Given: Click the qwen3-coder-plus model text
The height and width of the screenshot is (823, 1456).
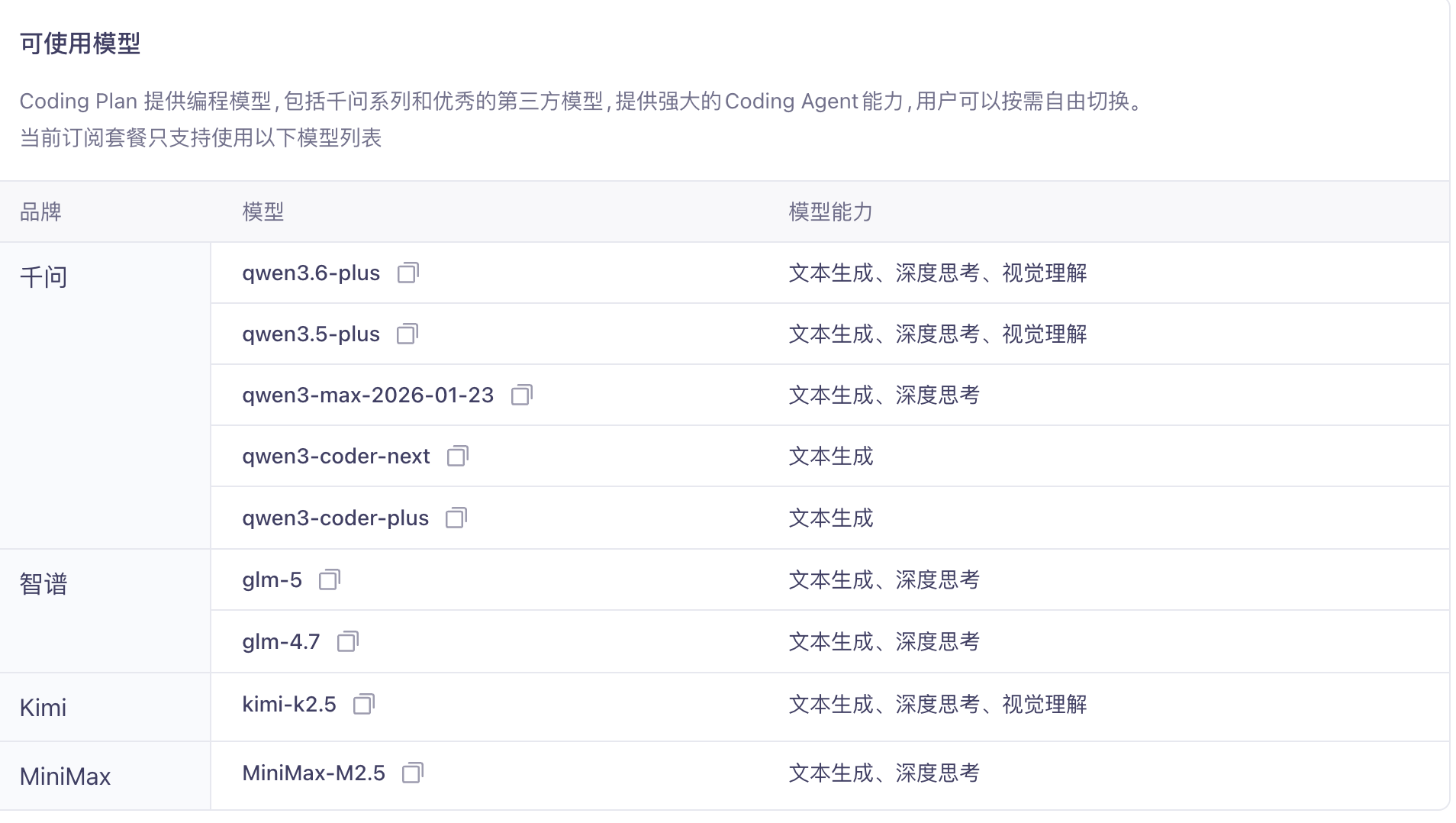Looking at the screenshot, I should (335, 518).
